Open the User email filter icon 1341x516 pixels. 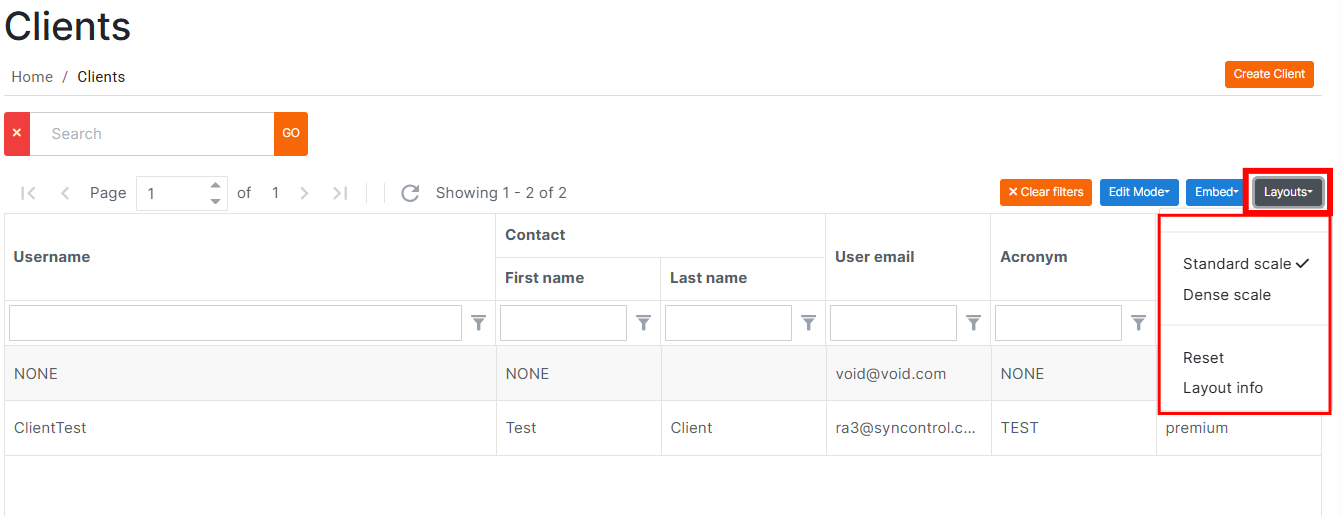tap(974, 323)
